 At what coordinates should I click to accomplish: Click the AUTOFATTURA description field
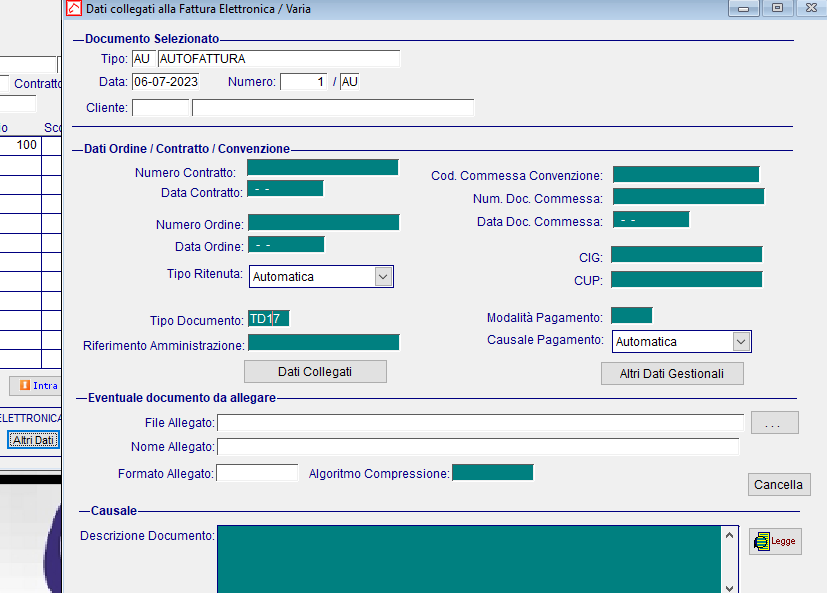278,59
